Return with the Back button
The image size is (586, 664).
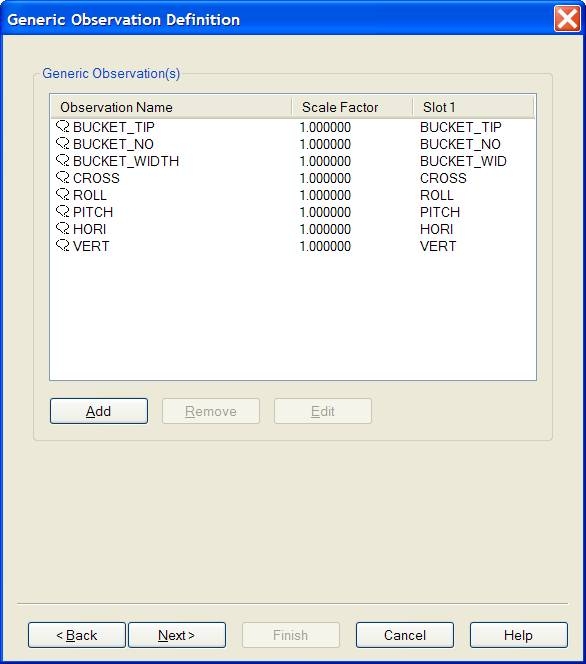[77, 635]
